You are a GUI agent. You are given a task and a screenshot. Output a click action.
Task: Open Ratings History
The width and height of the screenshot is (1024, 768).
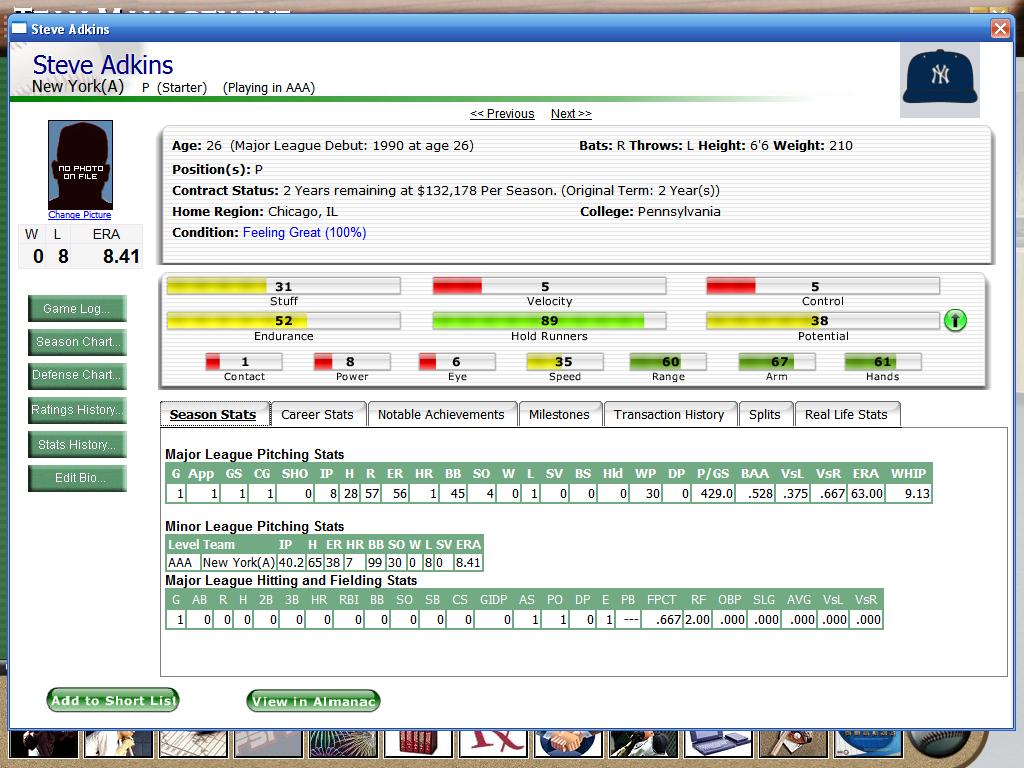pos(77,410)
